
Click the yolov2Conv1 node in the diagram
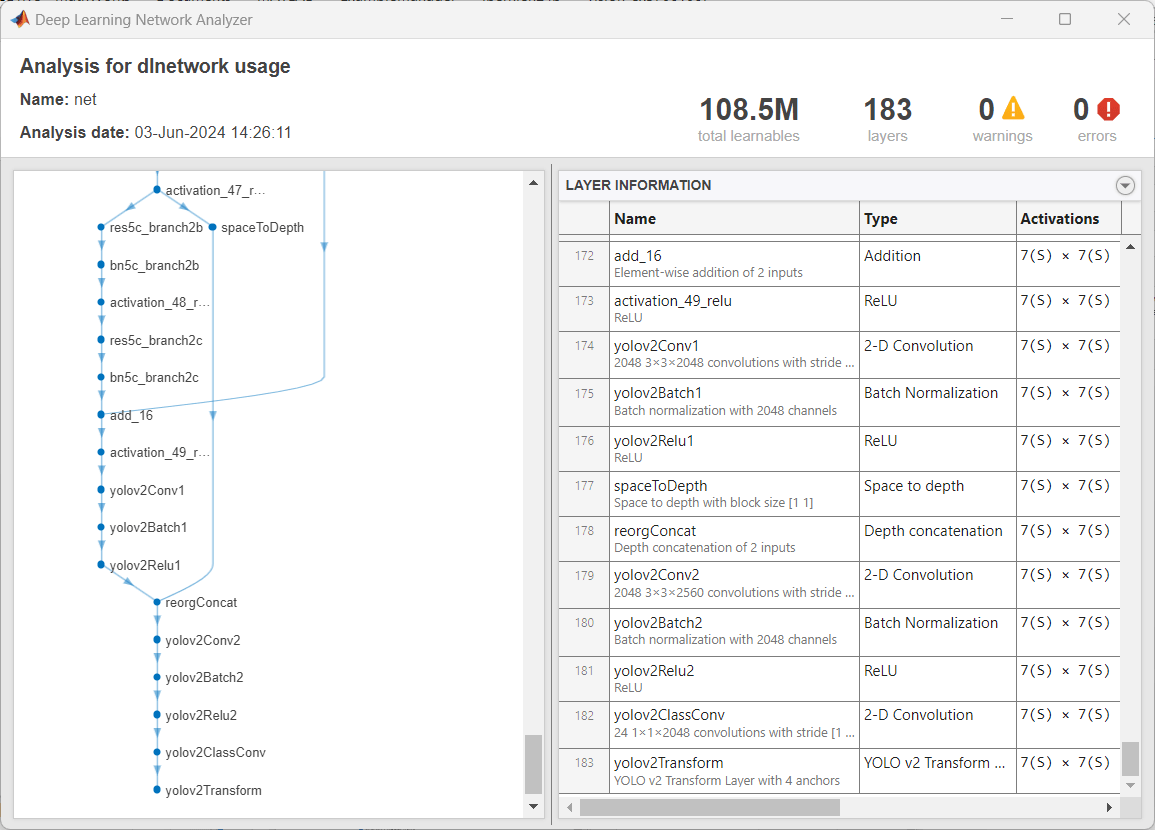[x=101, y=490]
